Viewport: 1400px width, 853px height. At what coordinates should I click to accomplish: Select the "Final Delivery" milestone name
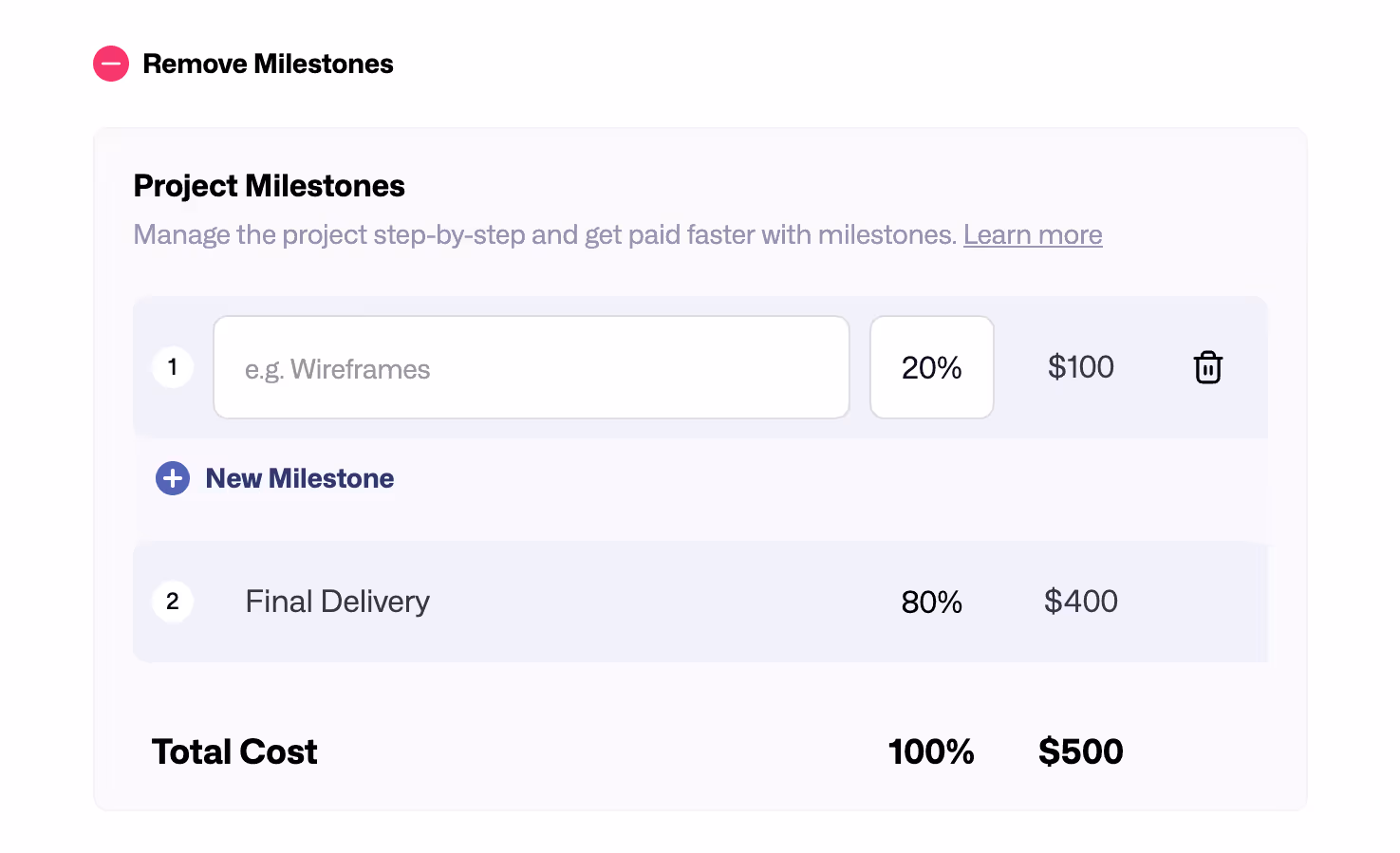tap(337, 602)
